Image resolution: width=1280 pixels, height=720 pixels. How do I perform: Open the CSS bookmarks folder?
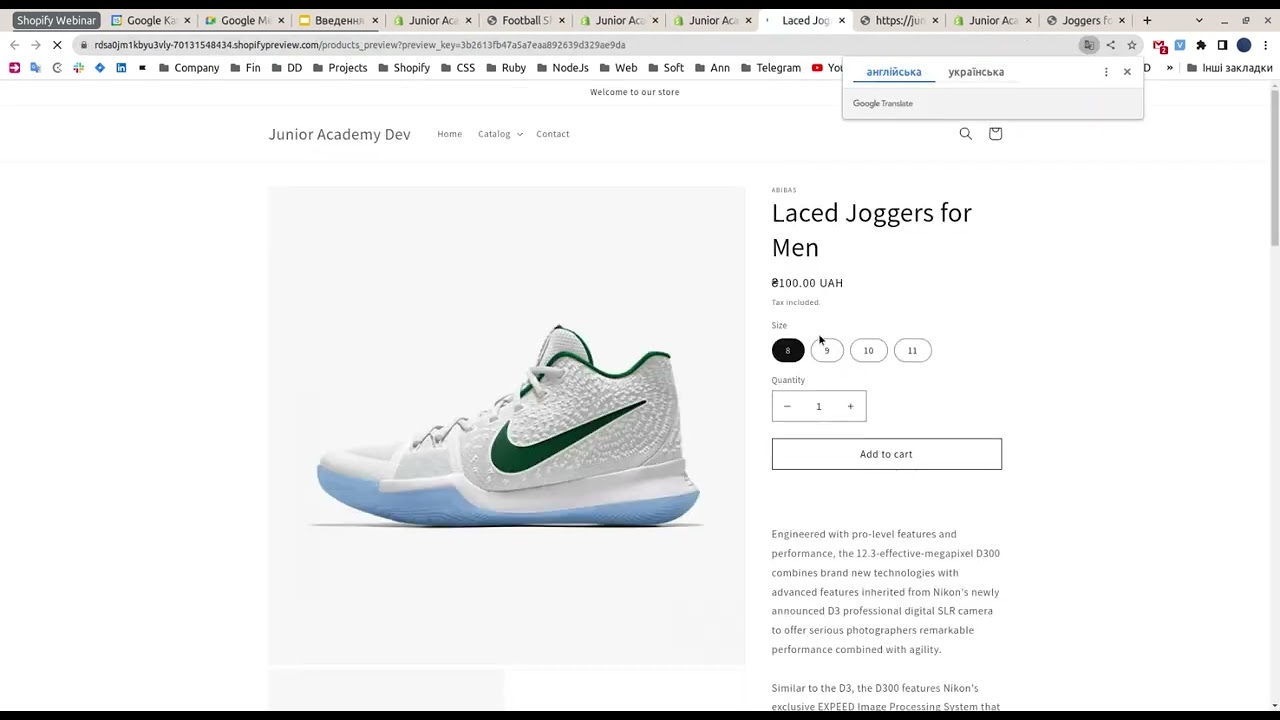click(458, 68)
